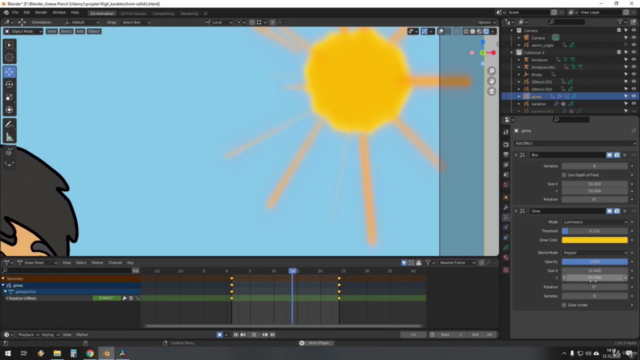Viewport: 640px width, 360px height.
Task: Remove the Glow effect with its X button
Action: pyautogui.click(x=624, y=211)
